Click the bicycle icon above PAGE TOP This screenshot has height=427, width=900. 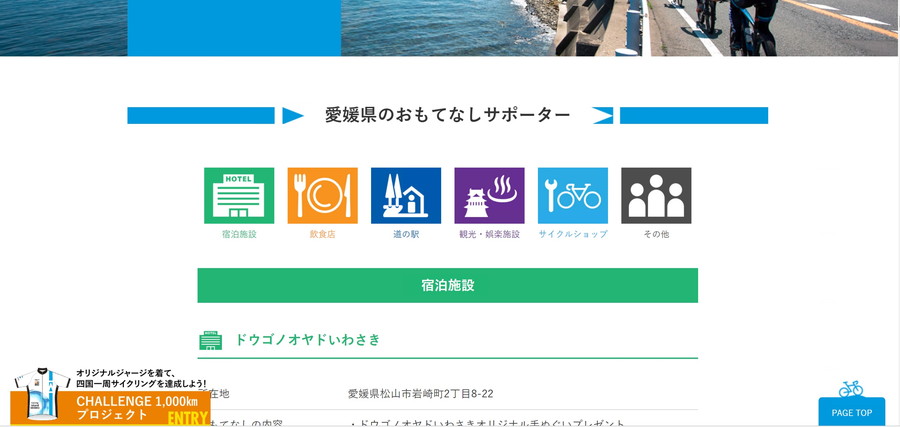pos(850,388)
